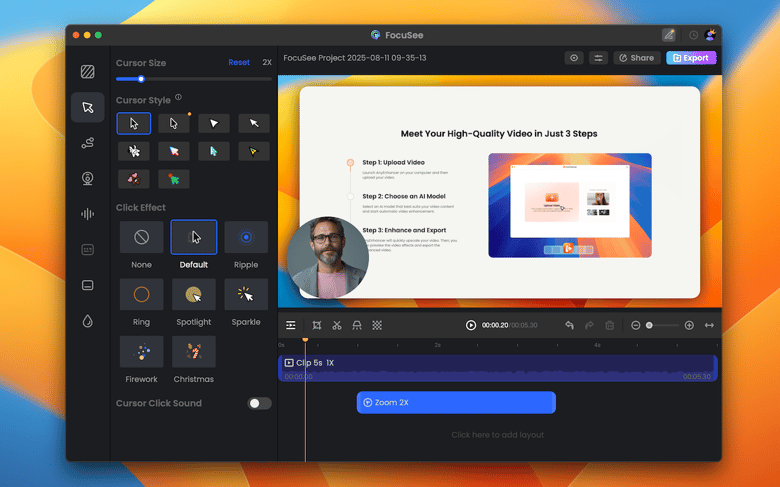
Task: Open the user account avatar
Action: tap(710, 34)
